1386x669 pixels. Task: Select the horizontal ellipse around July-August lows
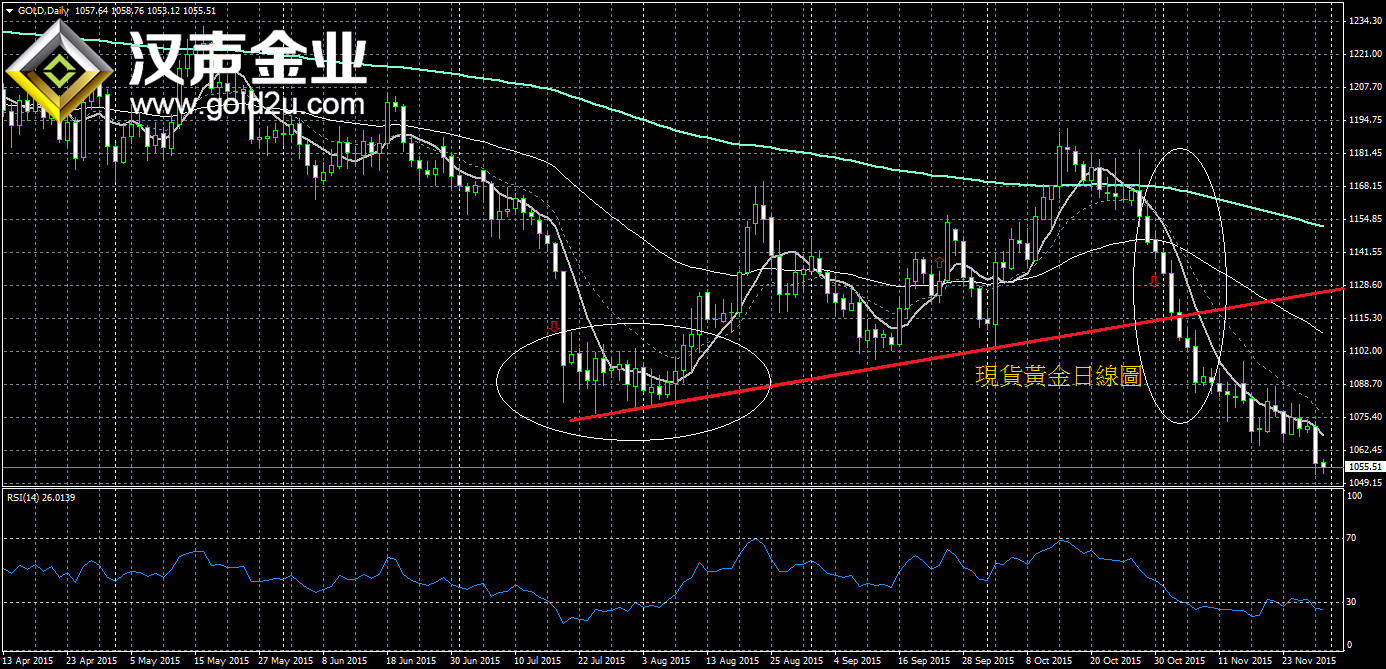pyautogui.click(x=633, y=382)
